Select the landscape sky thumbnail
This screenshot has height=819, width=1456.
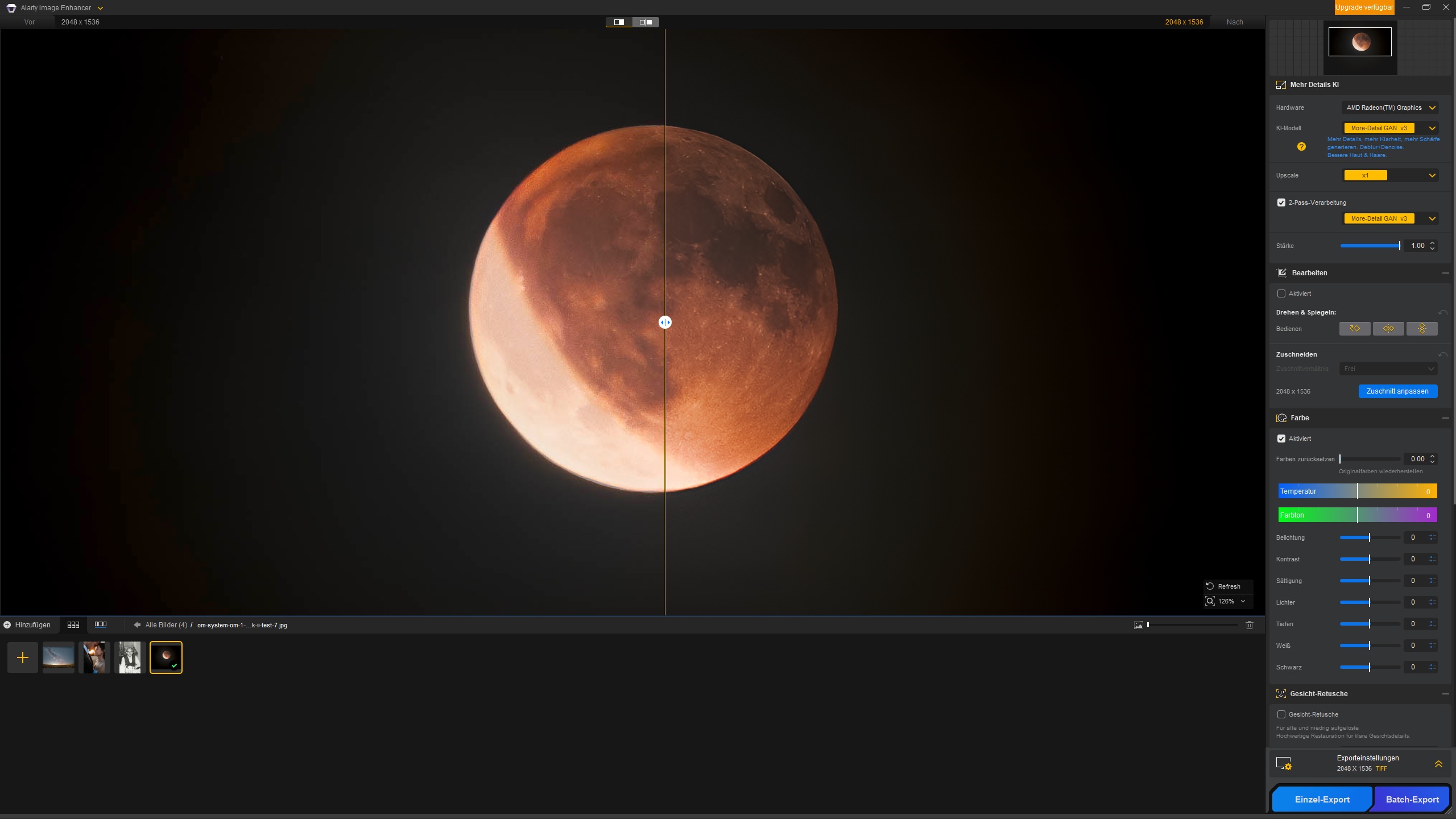[59, 657]
